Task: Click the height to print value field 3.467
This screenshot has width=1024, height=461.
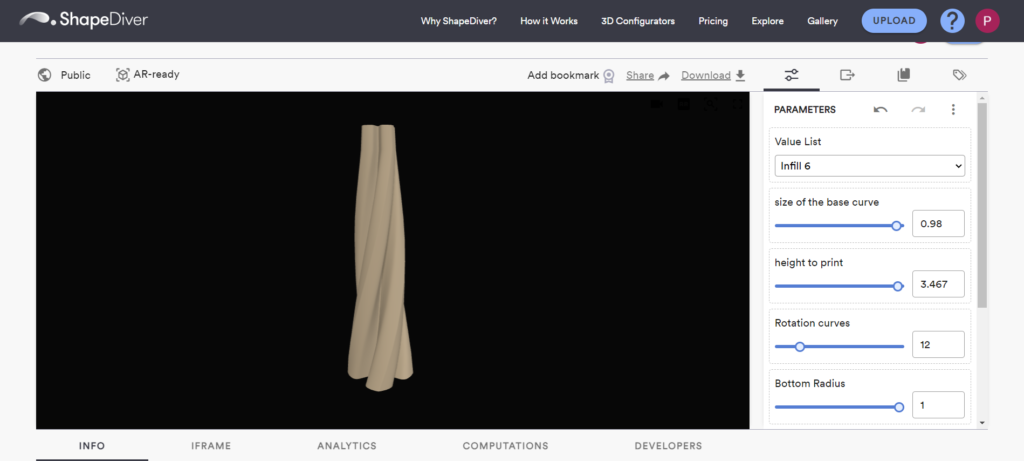Action: (938, 284)
